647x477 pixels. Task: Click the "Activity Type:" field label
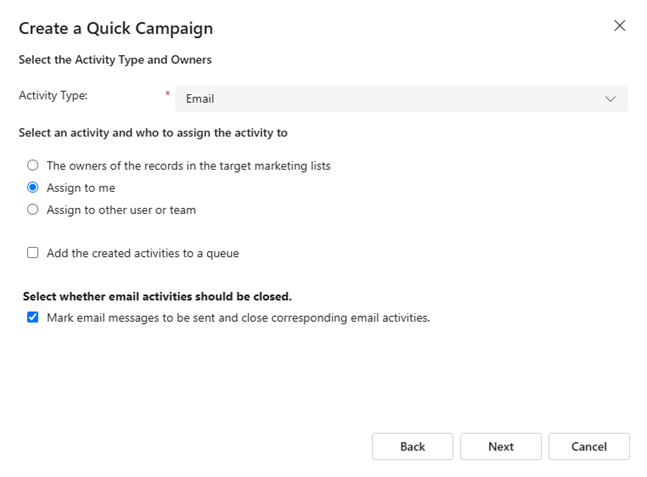click(53, 96)
